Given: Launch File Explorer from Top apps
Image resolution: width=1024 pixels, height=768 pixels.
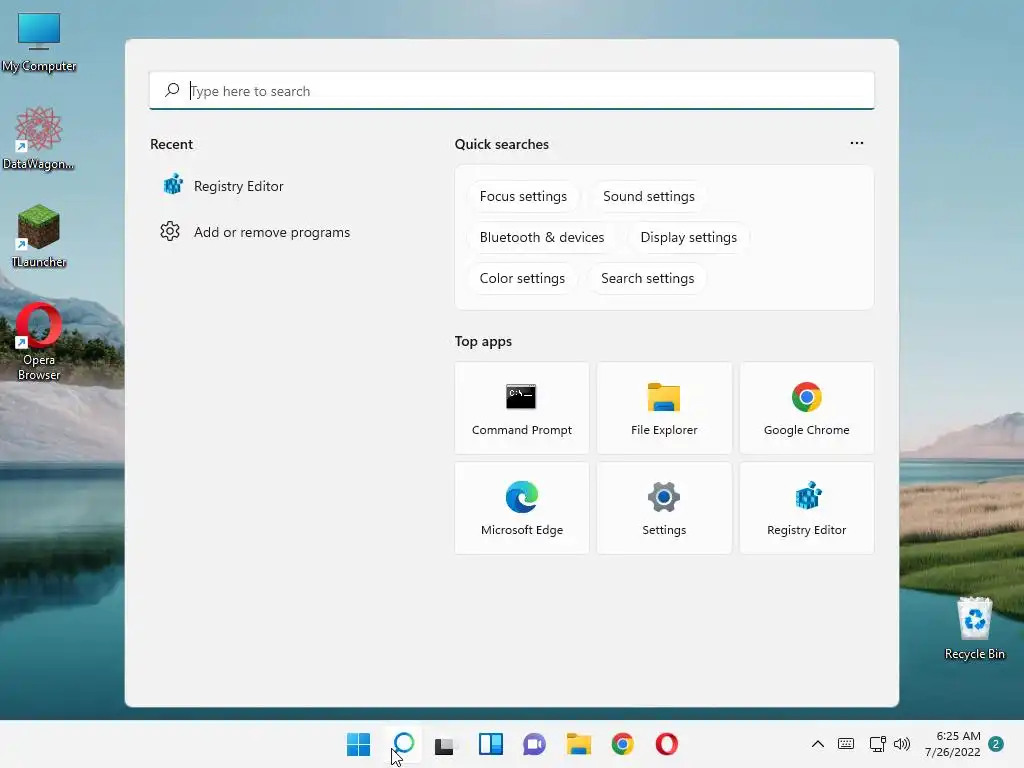Looking at the screenshot, I should (x=664, y=408).
